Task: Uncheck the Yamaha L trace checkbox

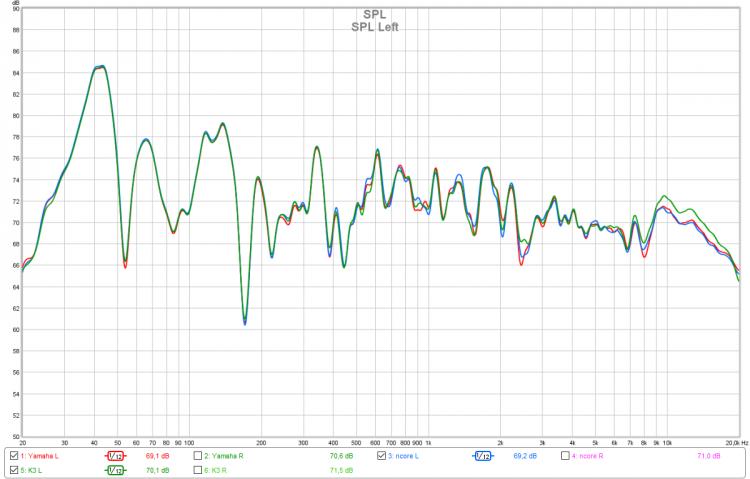Action: coord(13,455)
